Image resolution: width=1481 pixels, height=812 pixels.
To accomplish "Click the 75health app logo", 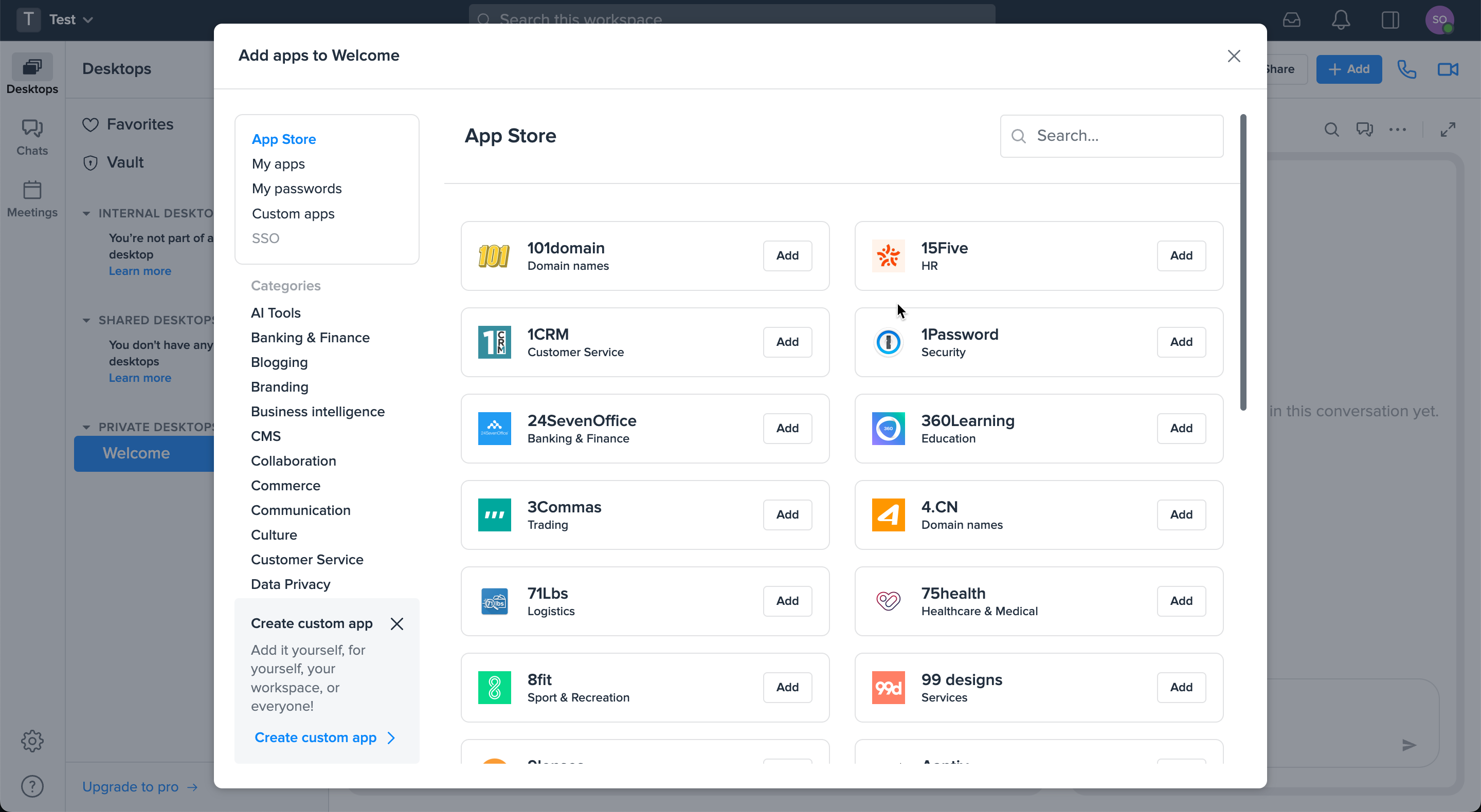I will (888, 601).
